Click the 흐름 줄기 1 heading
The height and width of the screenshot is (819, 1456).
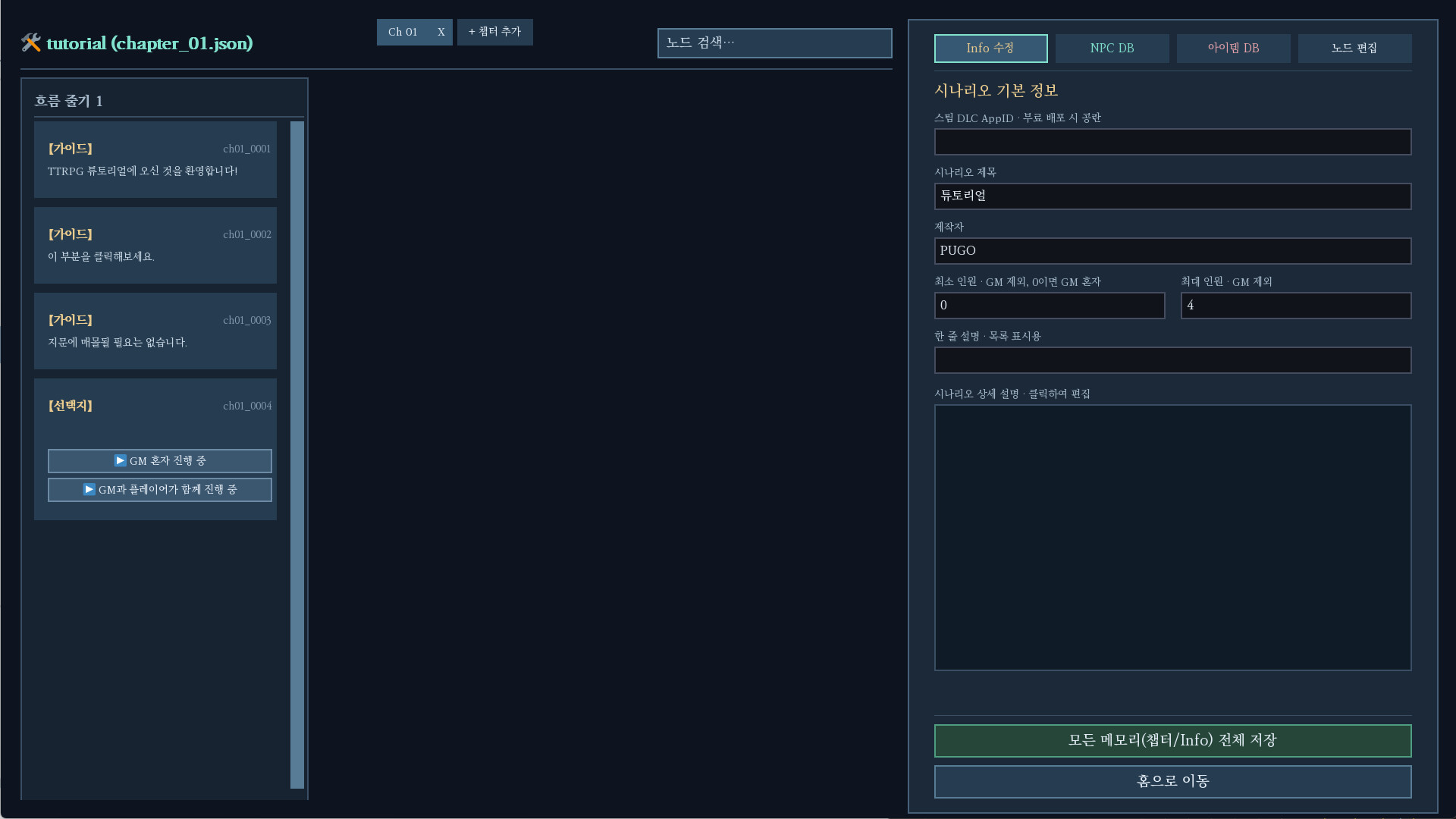[68, 101]
